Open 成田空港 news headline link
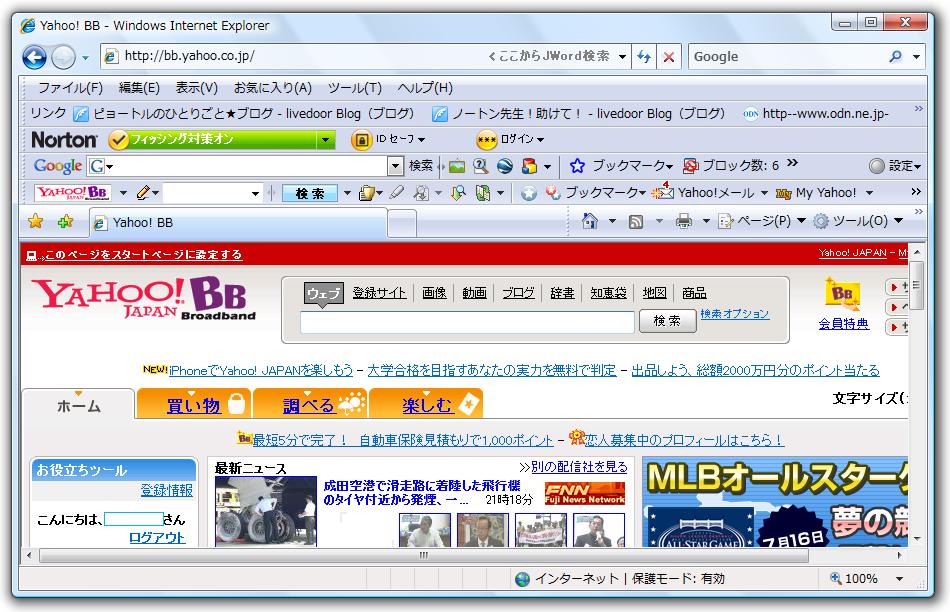The height and width of the screenshot is (612, 950). click(x=422, y=493)
